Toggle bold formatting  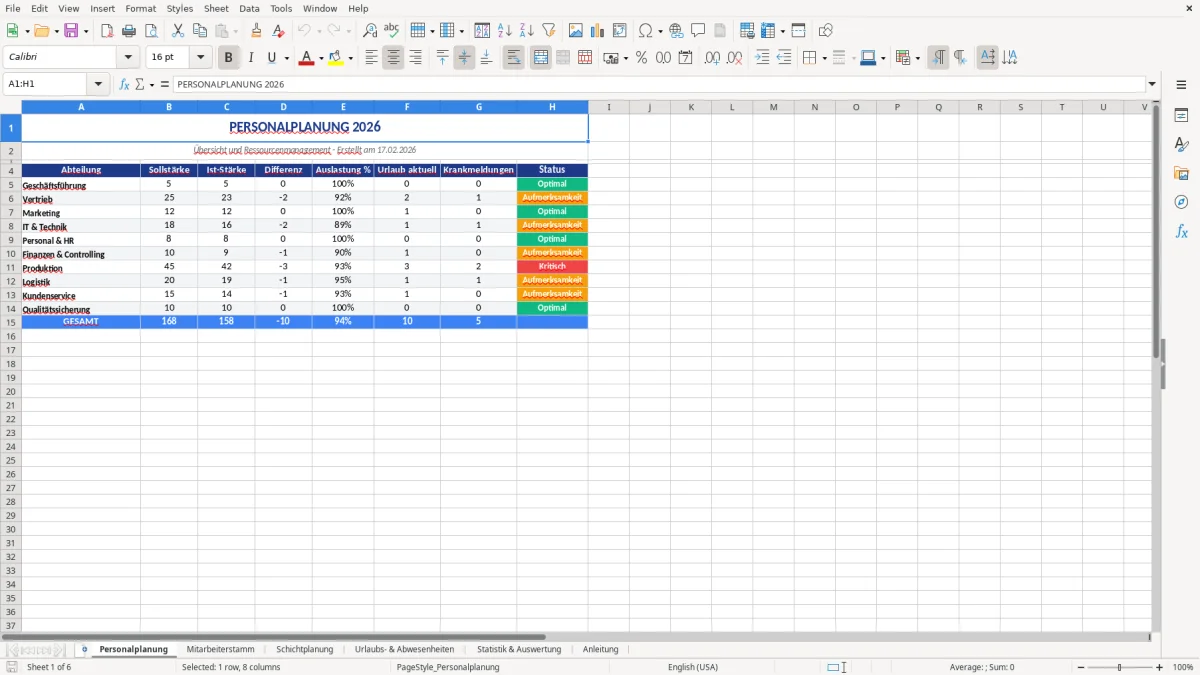(228, 57)
